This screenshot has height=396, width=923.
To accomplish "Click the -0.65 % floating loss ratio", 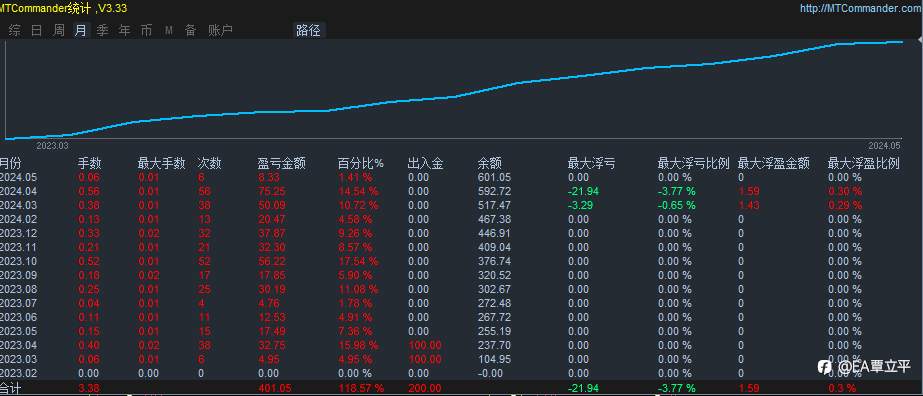I will [676, 205].
